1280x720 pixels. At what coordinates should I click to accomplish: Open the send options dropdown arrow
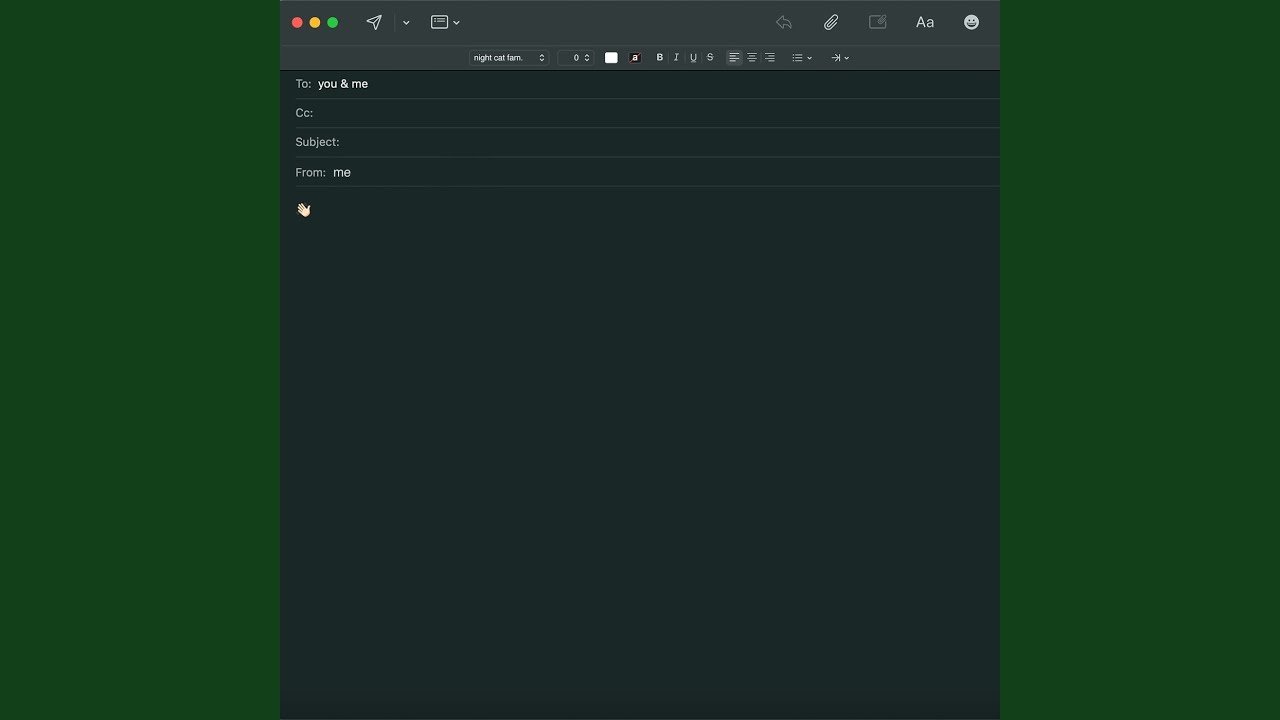point(406,23)
